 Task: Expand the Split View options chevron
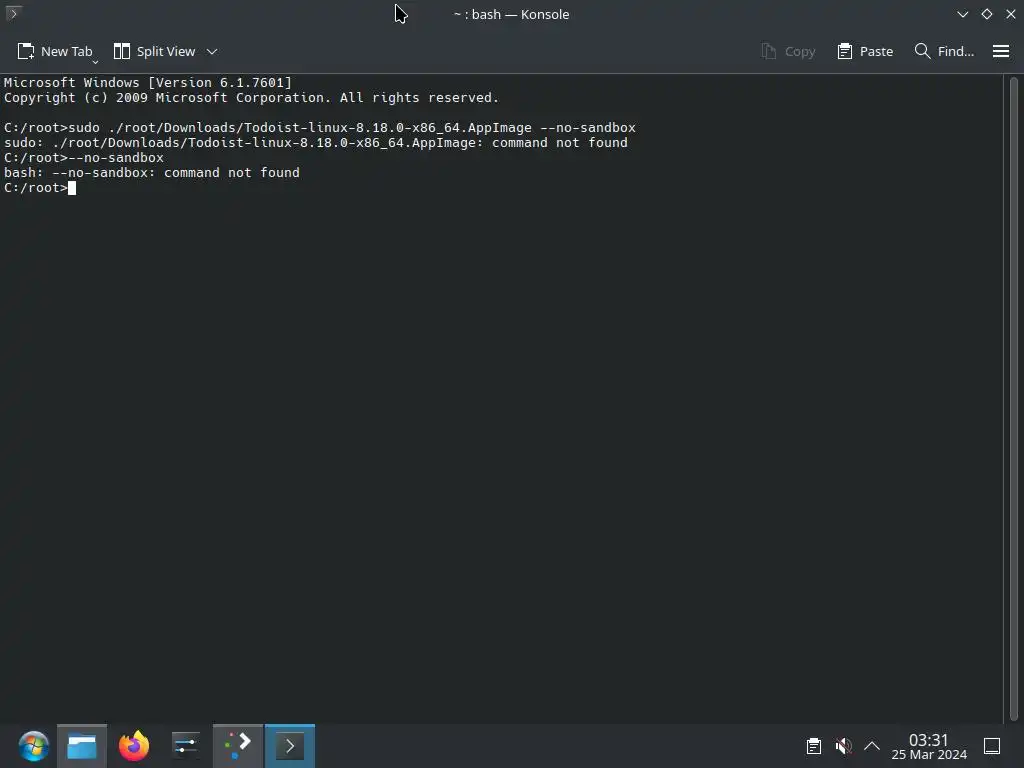[x=212, y=52]
